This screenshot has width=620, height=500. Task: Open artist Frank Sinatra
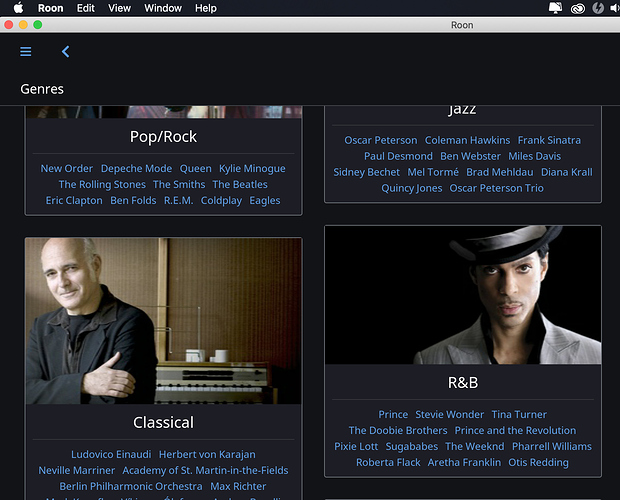pos(550,140)
